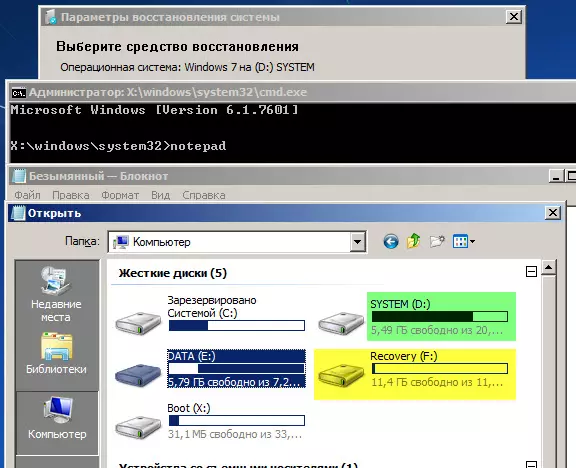Click the Notepad title bar icon

click(19, 176)
